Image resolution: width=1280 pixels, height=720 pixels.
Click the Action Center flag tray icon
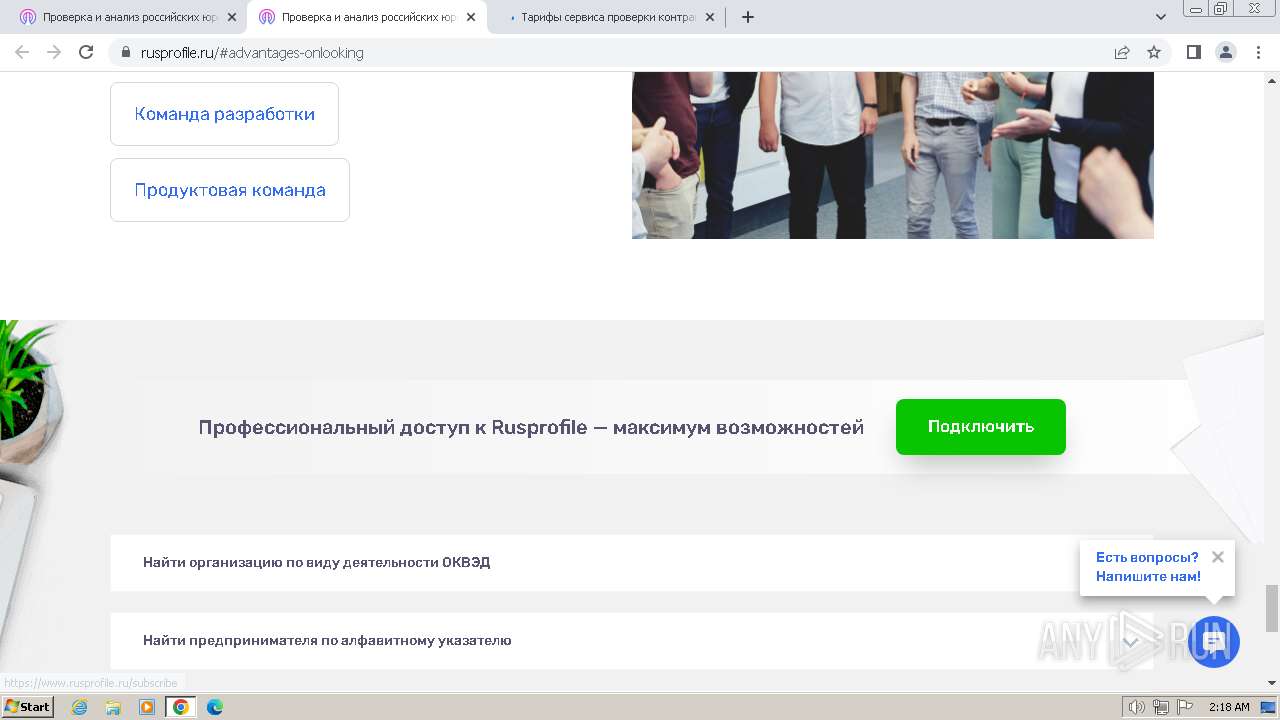tap(1184, 707)
